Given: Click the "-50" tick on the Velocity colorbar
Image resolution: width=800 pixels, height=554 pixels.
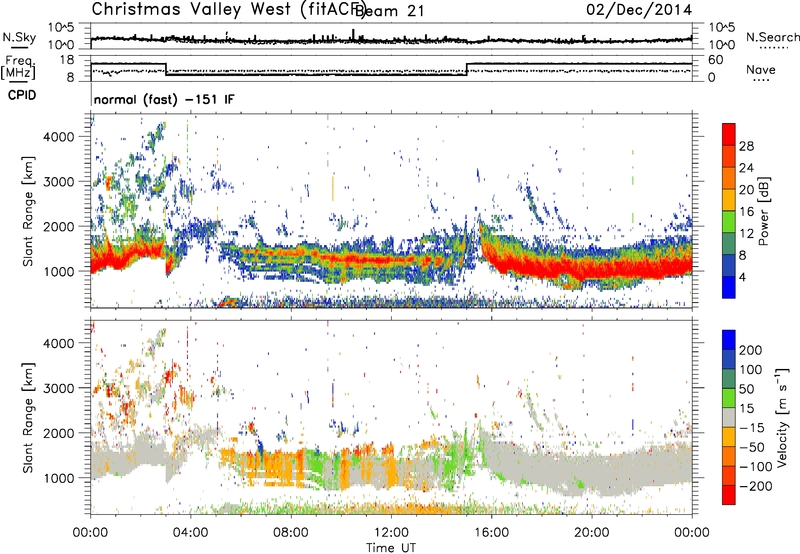Looking at the screenshot, I should pyautogui.click(x=752, y=447).
